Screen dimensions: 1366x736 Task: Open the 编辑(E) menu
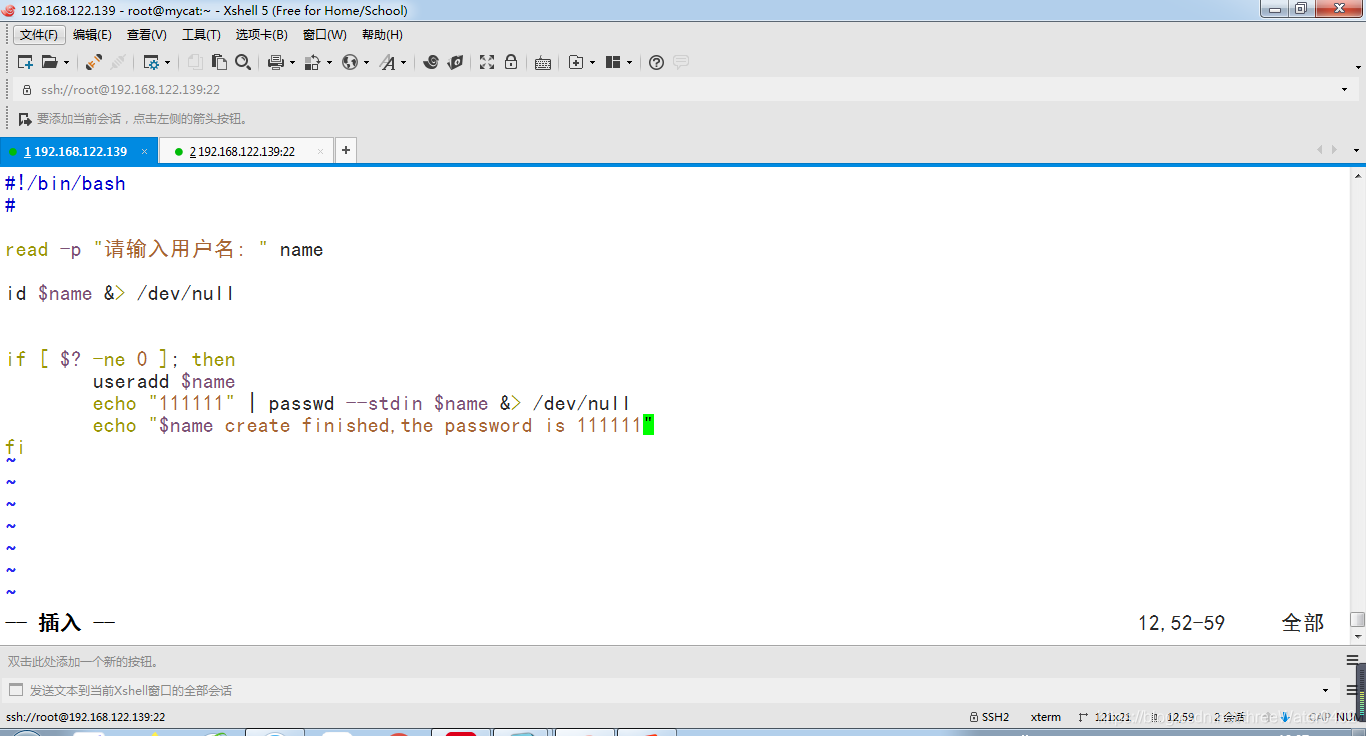point(92,35)
